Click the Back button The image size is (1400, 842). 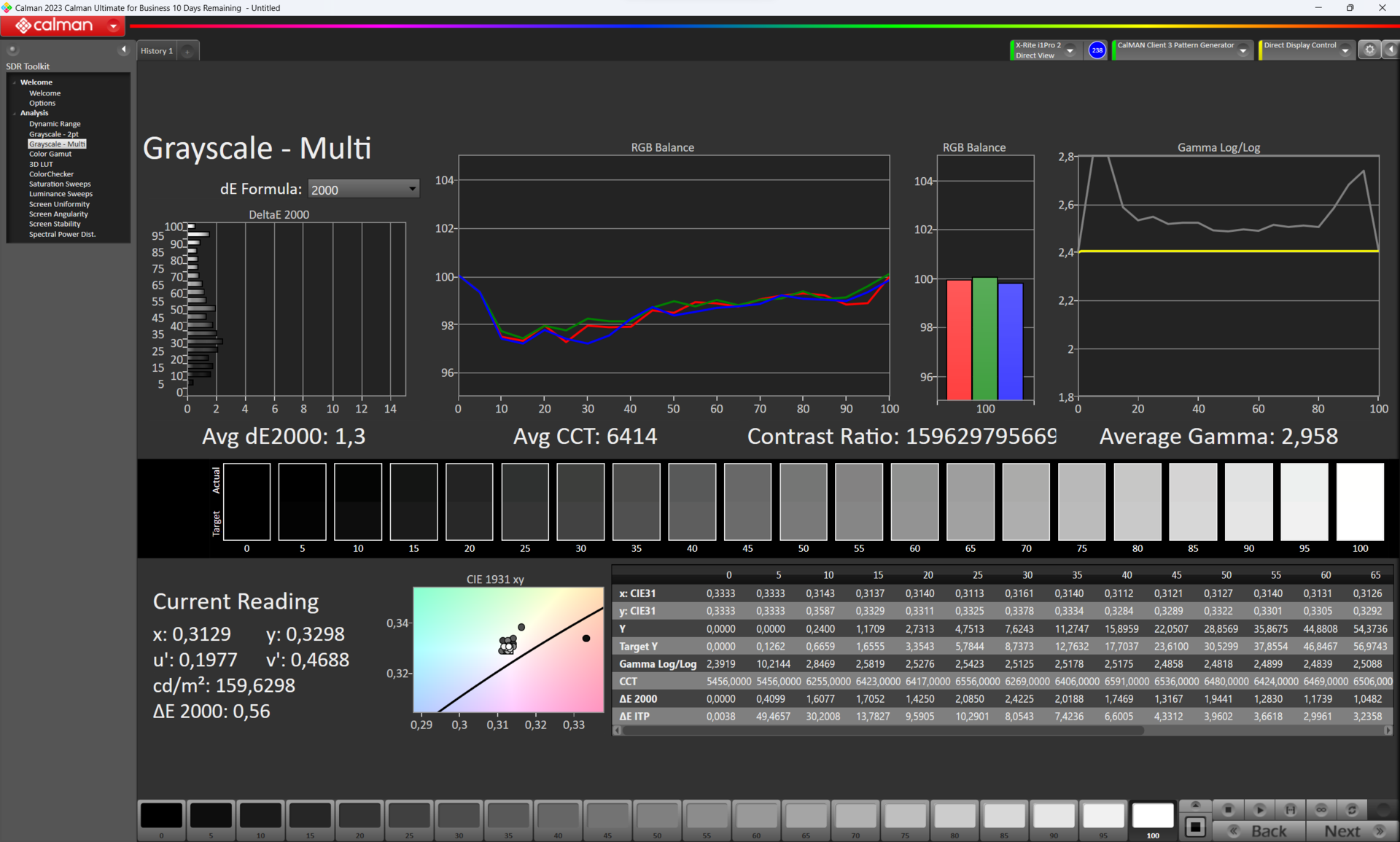click(x=1258, y=831)
